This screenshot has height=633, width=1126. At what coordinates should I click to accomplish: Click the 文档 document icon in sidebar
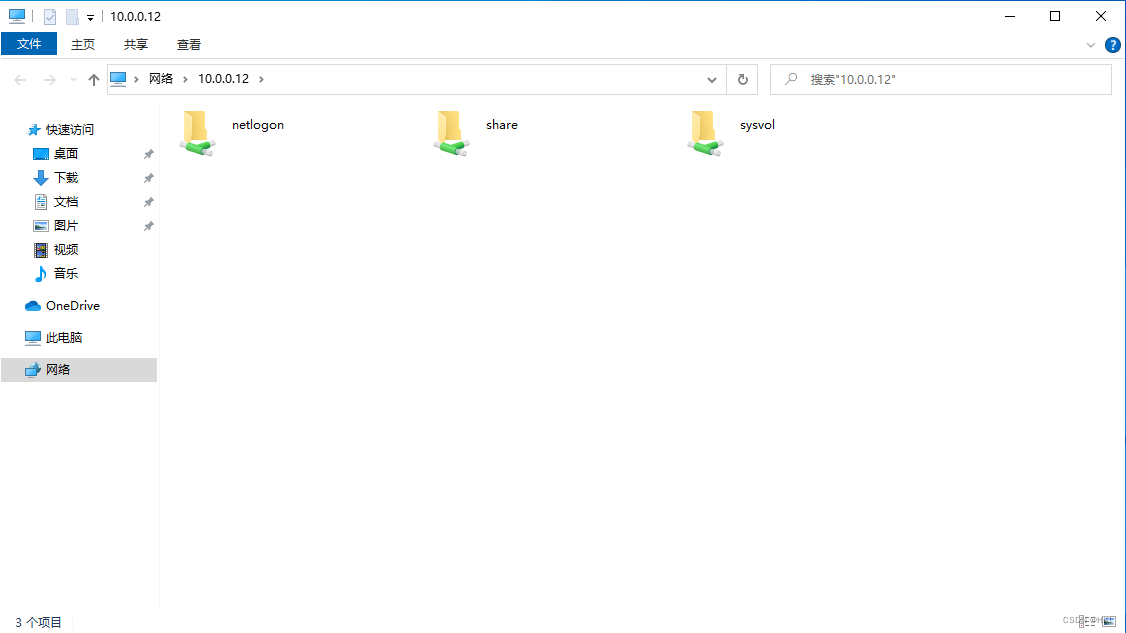(41, 202)
